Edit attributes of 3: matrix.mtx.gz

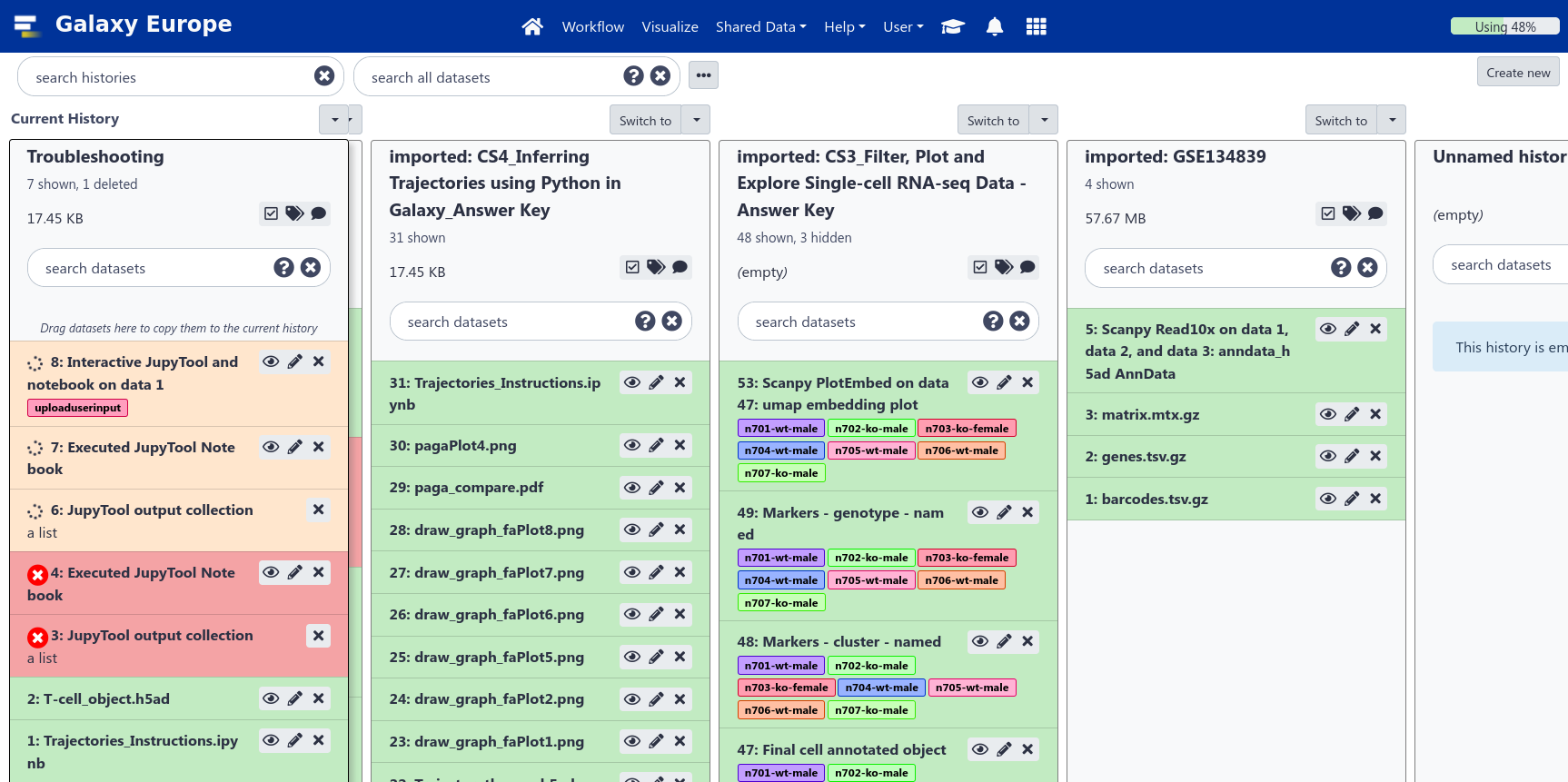pyautogui.click(x=1352, y=414)
